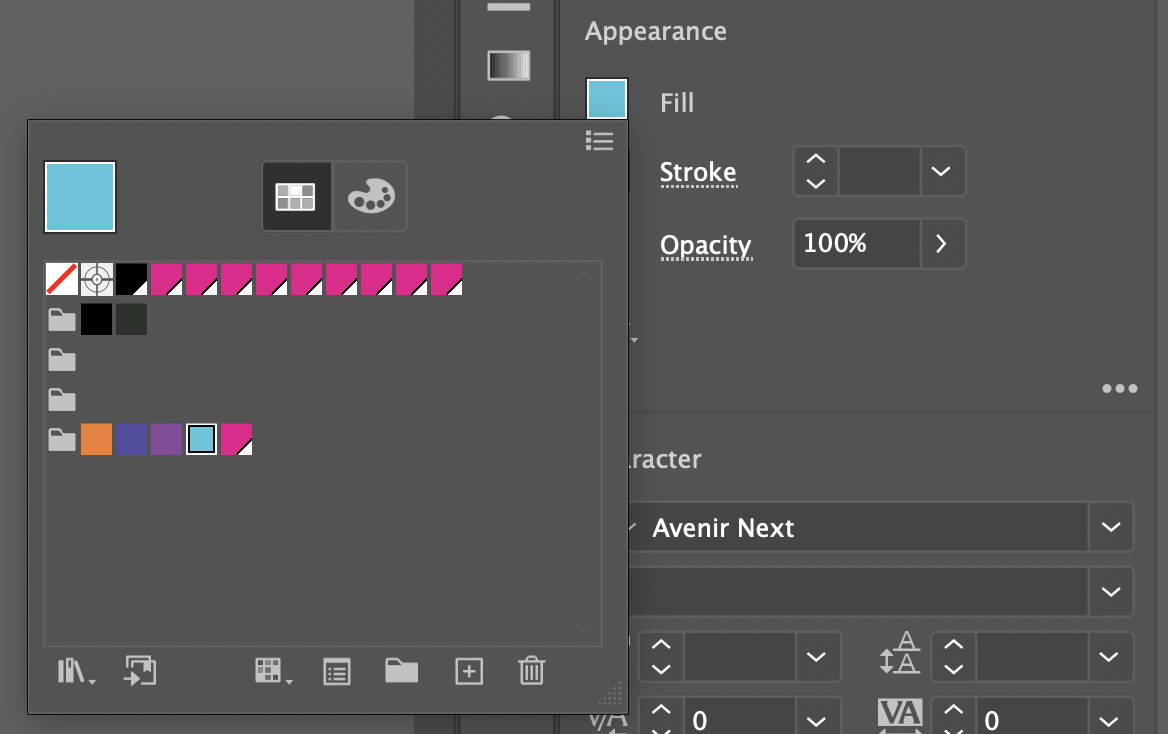Click the New Swatch plus icon
The image size is (1168, 734).
(x=468, y=671)
